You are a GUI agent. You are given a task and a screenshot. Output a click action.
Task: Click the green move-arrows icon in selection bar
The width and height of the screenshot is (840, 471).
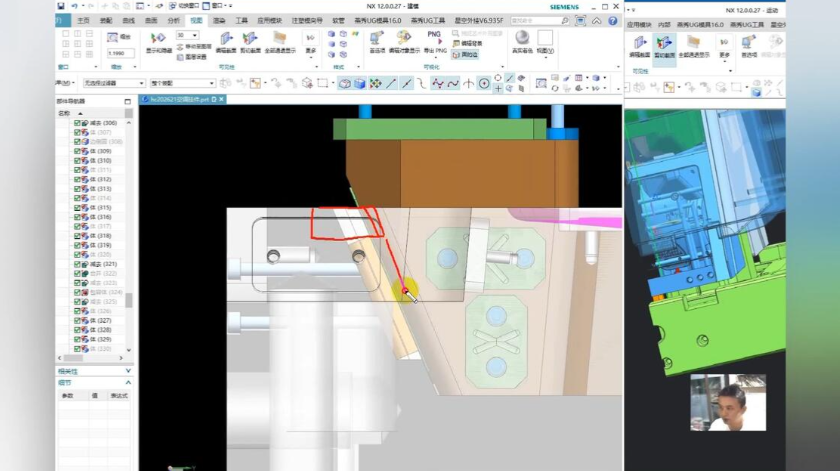coord(376,83)
